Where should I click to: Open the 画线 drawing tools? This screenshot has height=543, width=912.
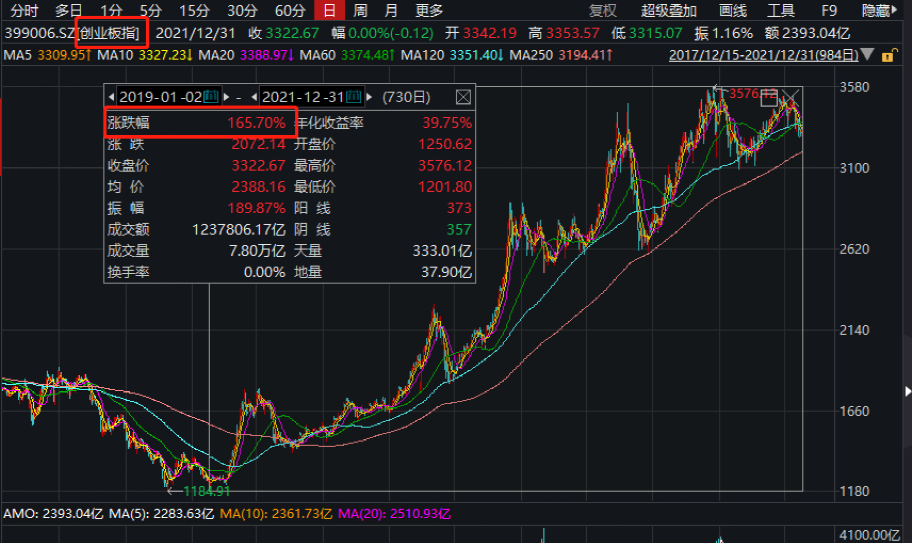(x=732, y=10)
